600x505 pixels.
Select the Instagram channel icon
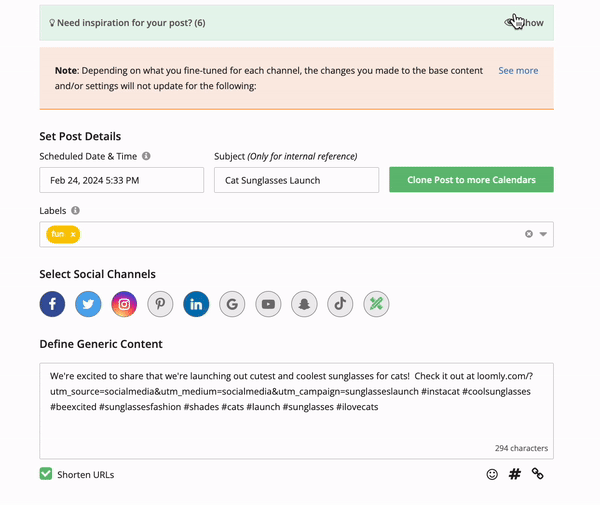point(124,305)
